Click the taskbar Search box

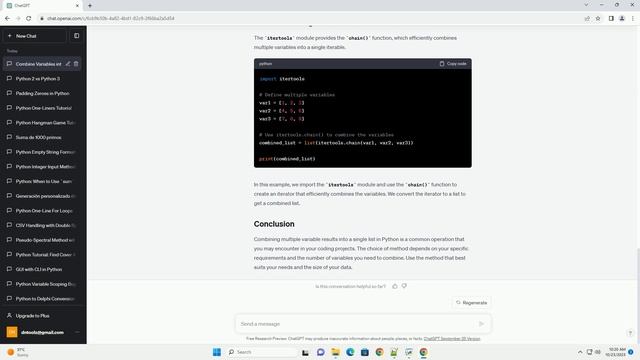261,352
